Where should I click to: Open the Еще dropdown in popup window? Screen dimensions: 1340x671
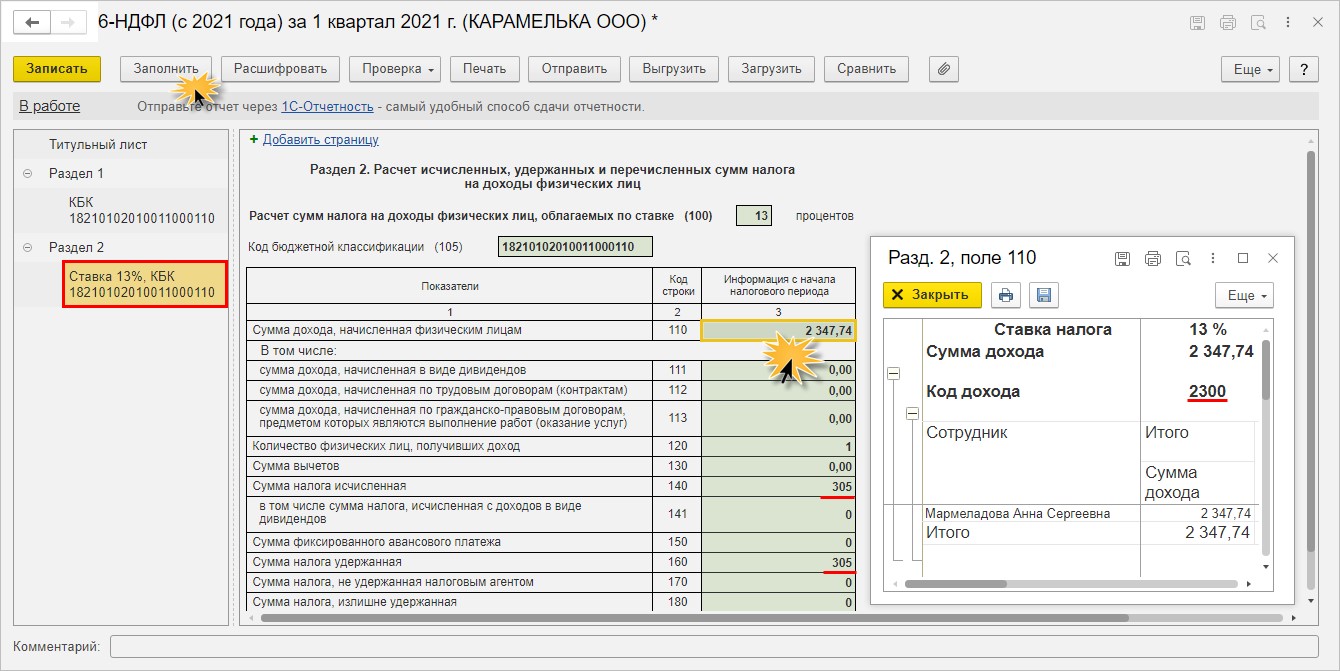click(x=1245, y=295)
